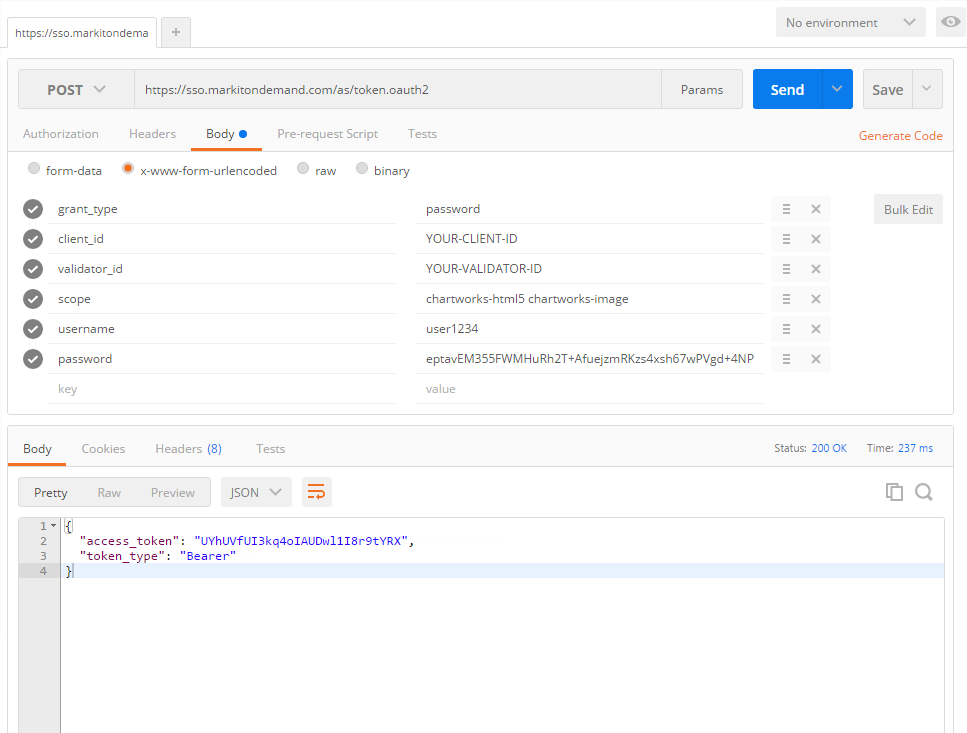Open the Params editor
Screen dimensions: 967x733
click(x=702, y=89)
